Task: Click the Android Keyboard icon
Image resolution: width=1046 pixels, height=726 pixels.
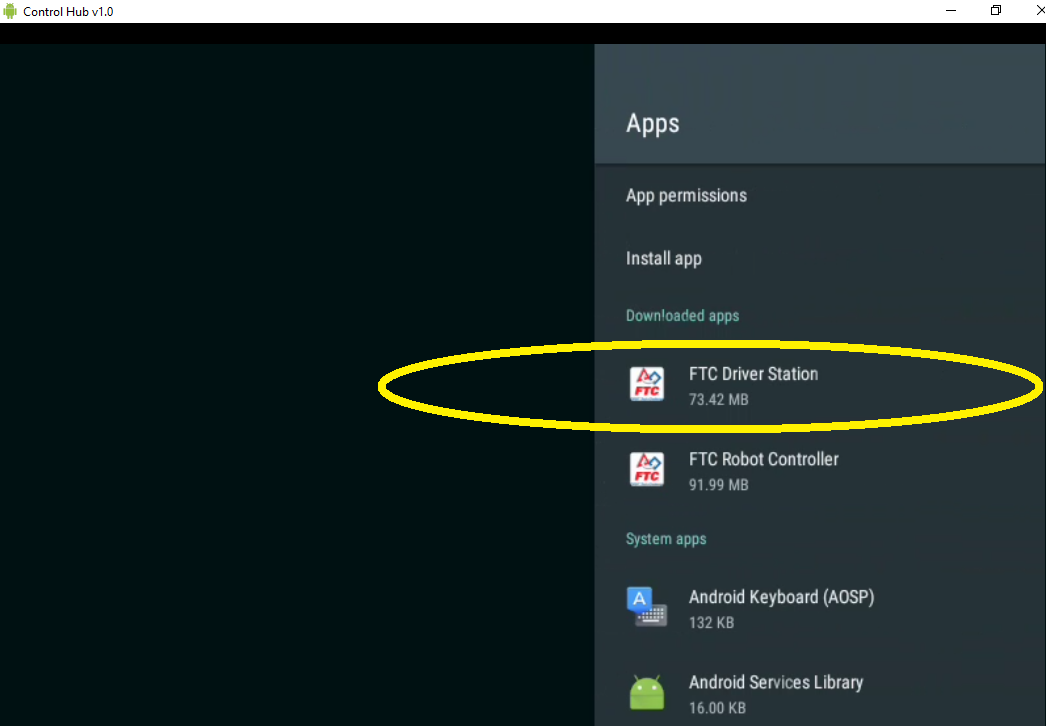Action: (646, 607)
